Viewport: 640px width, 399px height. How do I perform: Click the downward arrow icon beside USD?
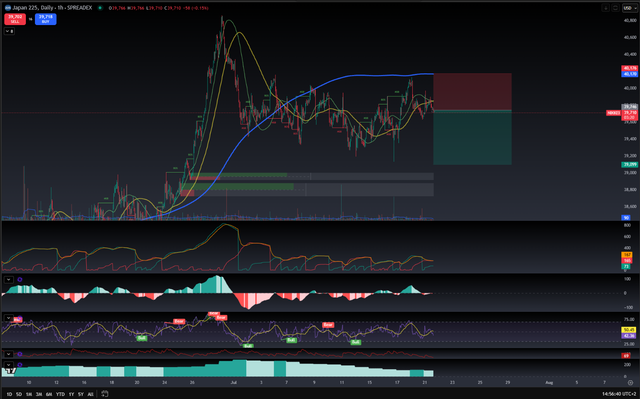click(605, 8)
